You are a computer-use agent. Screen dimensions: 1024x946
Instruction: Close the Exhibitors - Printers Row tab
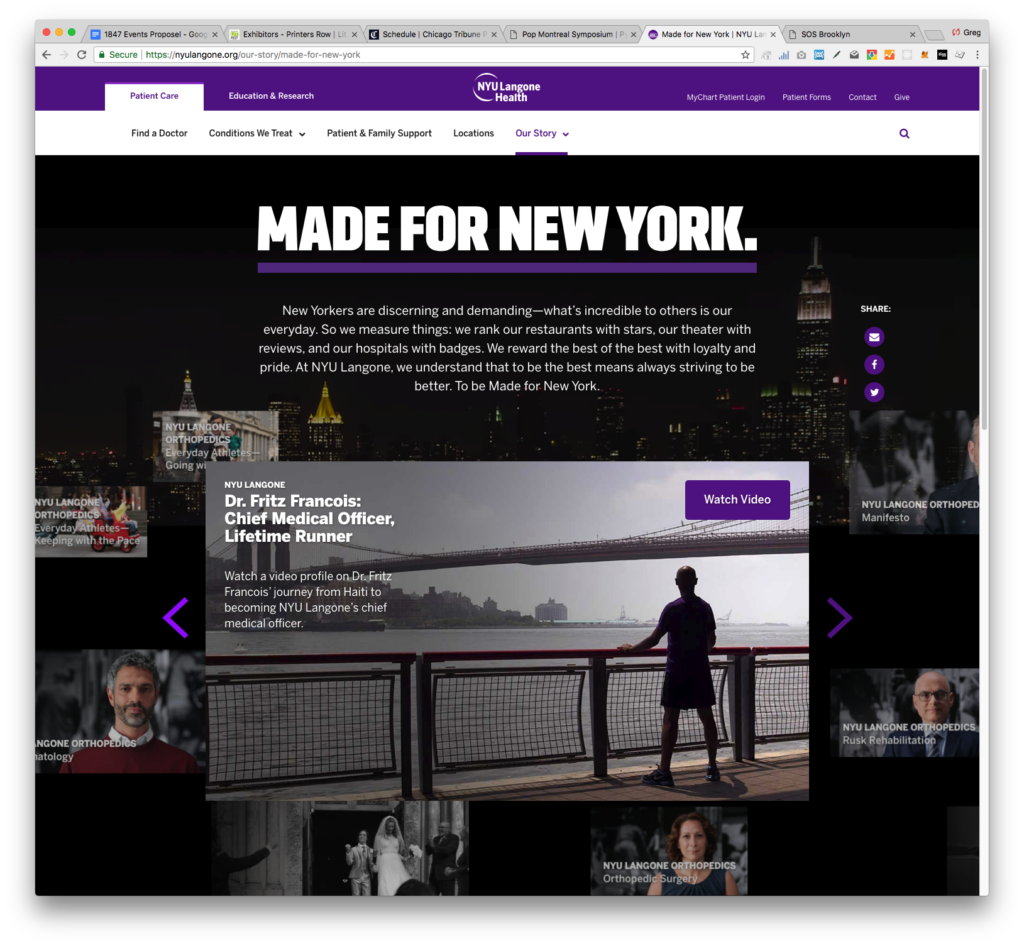[355, 35]
